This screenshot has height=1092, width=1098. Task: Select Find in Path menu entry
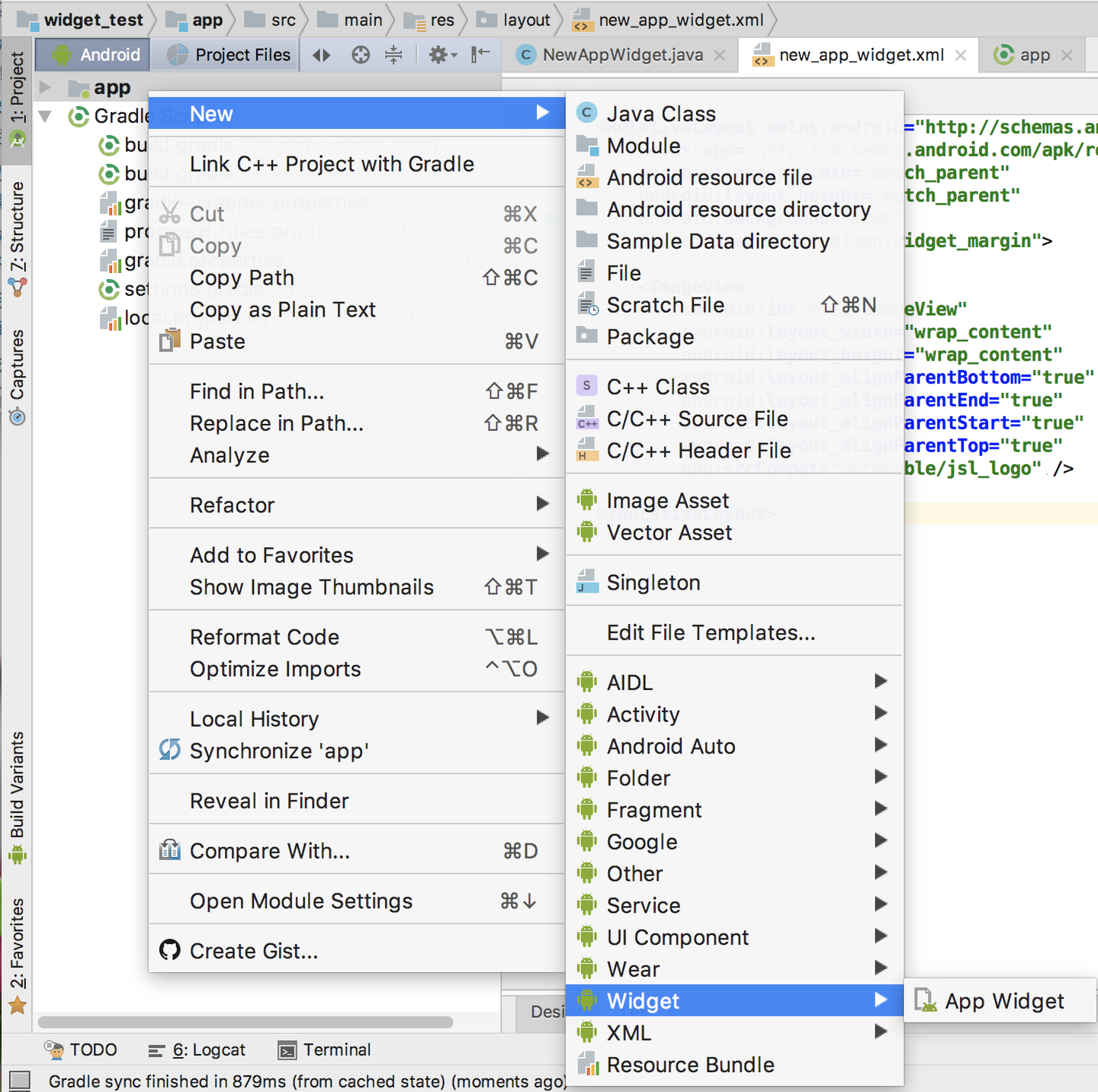(356, 391)
